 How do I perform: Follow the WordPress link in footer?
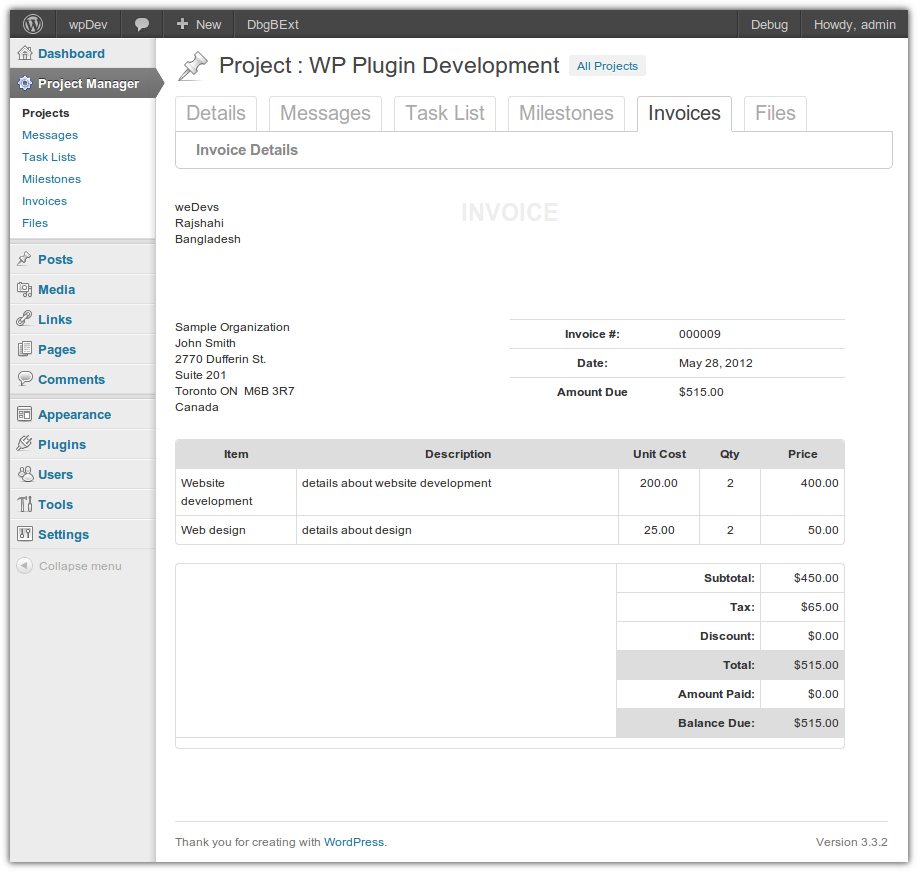pos(353,842)
